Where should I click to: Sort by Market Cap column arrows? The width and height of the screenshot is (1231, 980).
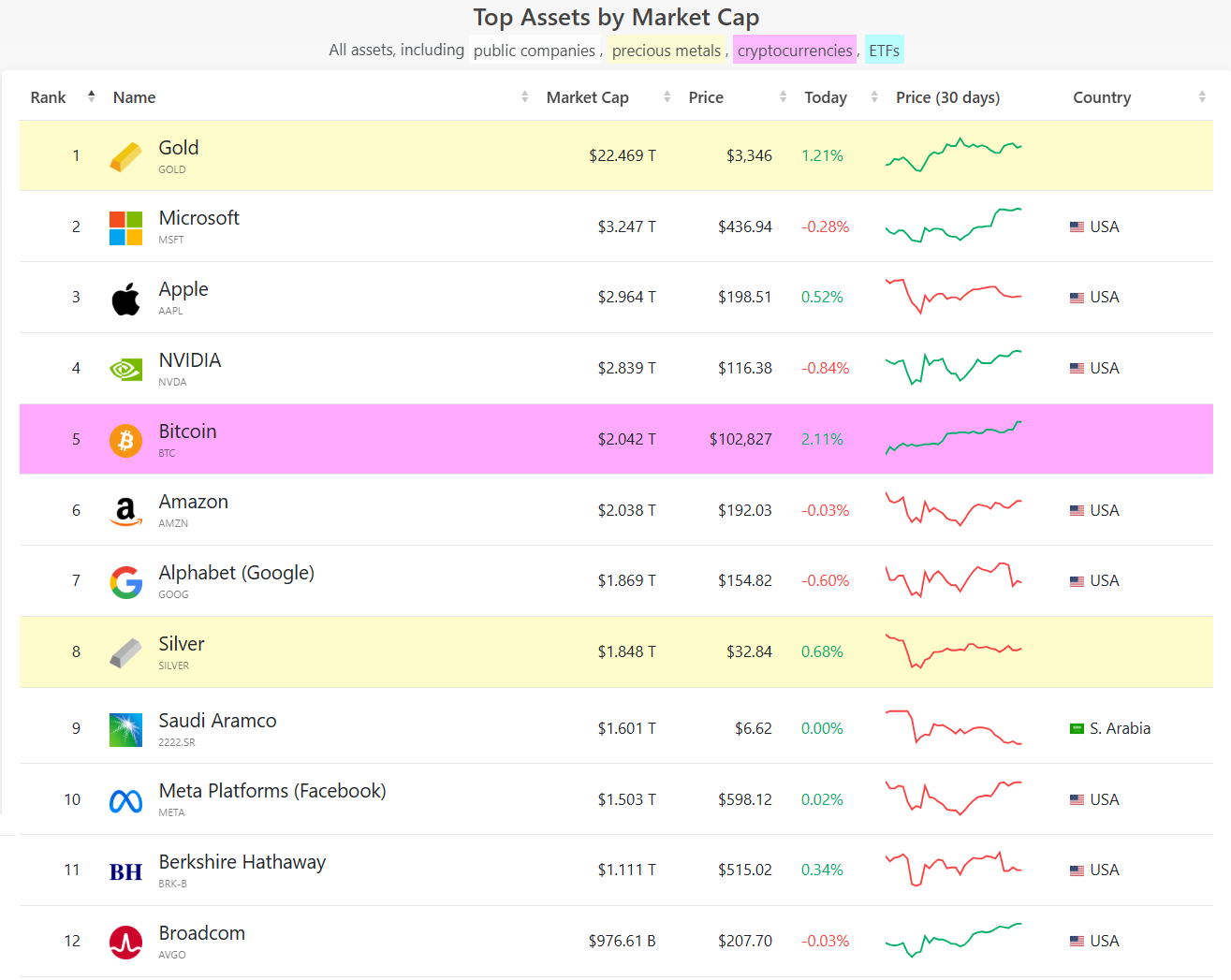tap(667, 97)
